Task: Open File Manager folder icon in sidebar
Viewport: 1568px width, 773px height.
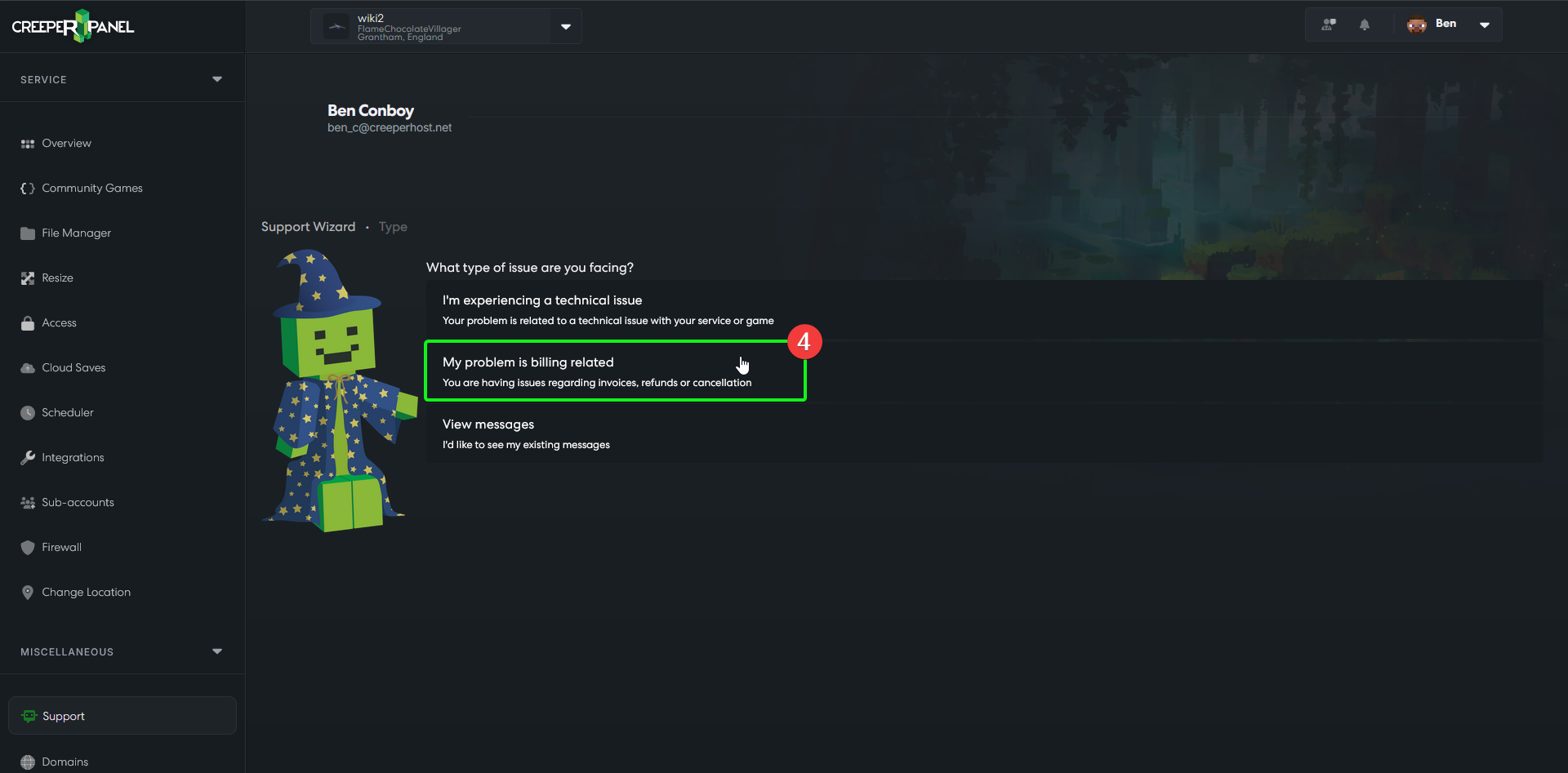Action: coord(28,233)
